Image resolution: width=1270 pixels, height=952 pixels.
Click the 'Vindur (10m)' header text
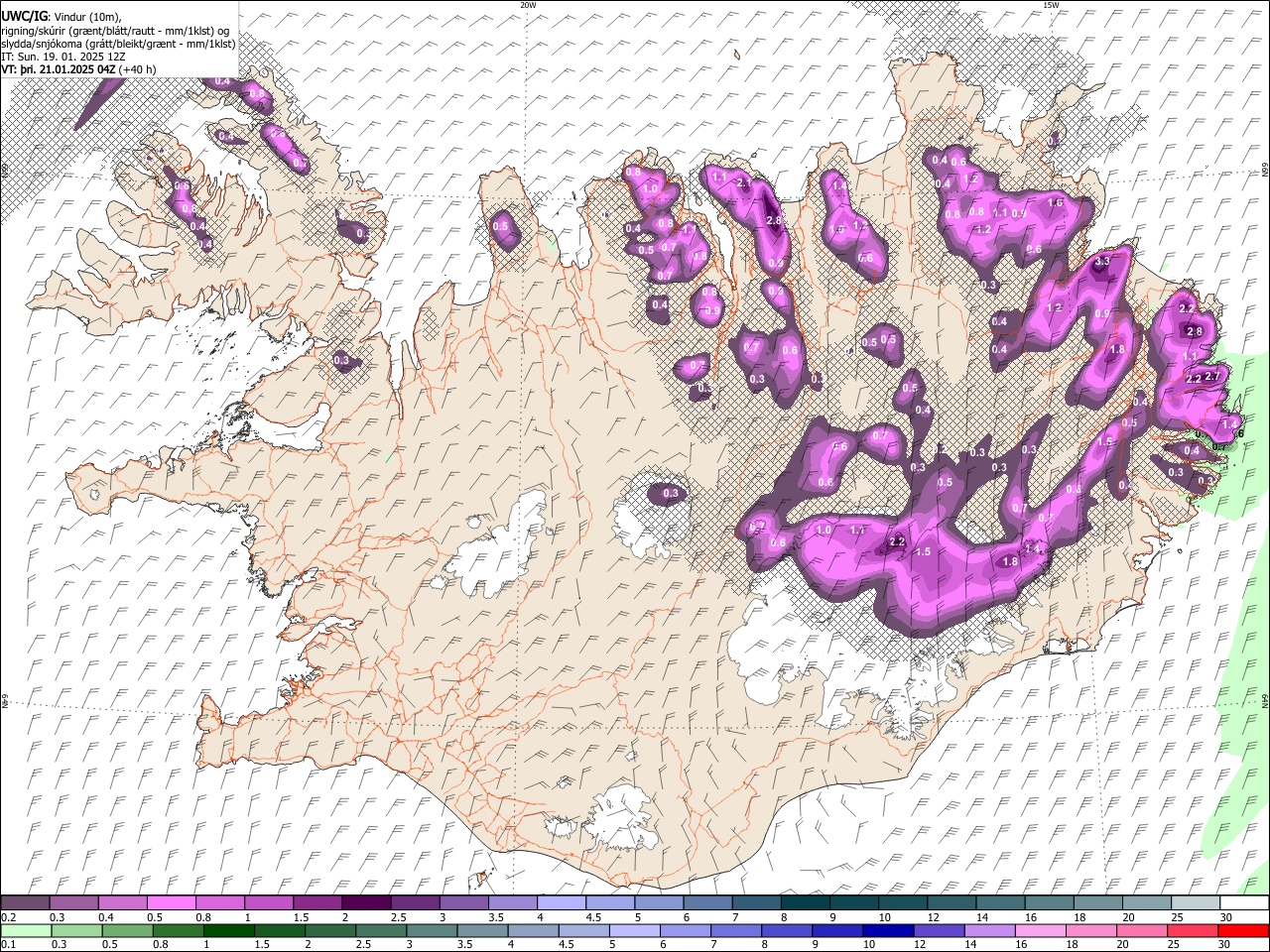pyautogui.click(x=85, y=17)
